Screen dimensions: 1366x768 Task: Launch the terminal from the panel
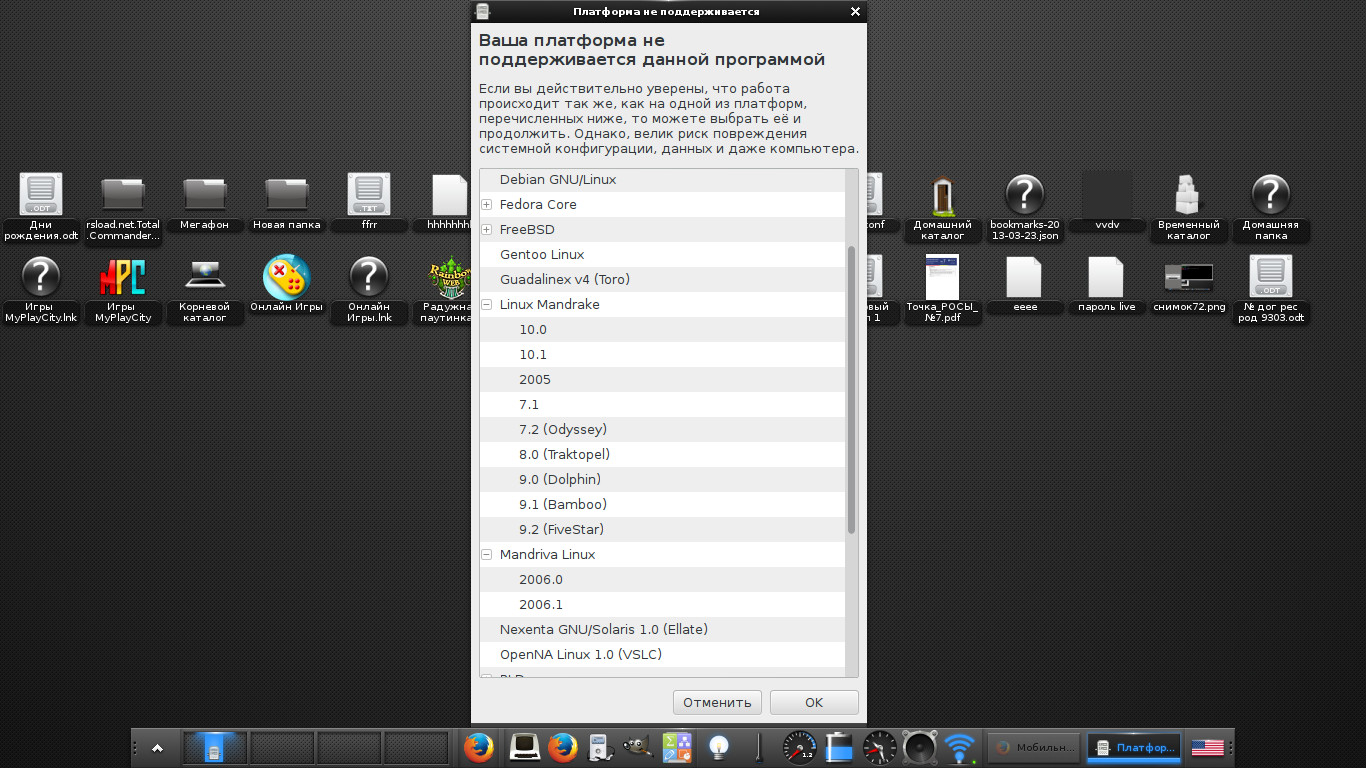[x=525, y=747]
